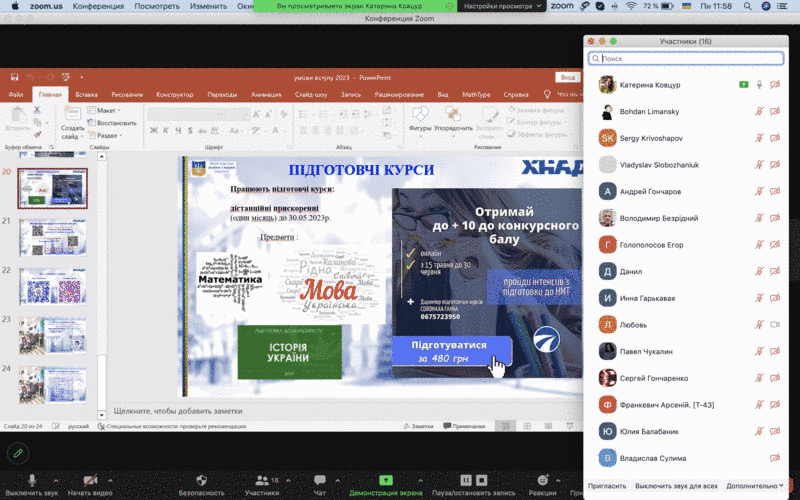
Task: Open the Security shield icon in Zoom toolbar
Action: pos(202,480)
